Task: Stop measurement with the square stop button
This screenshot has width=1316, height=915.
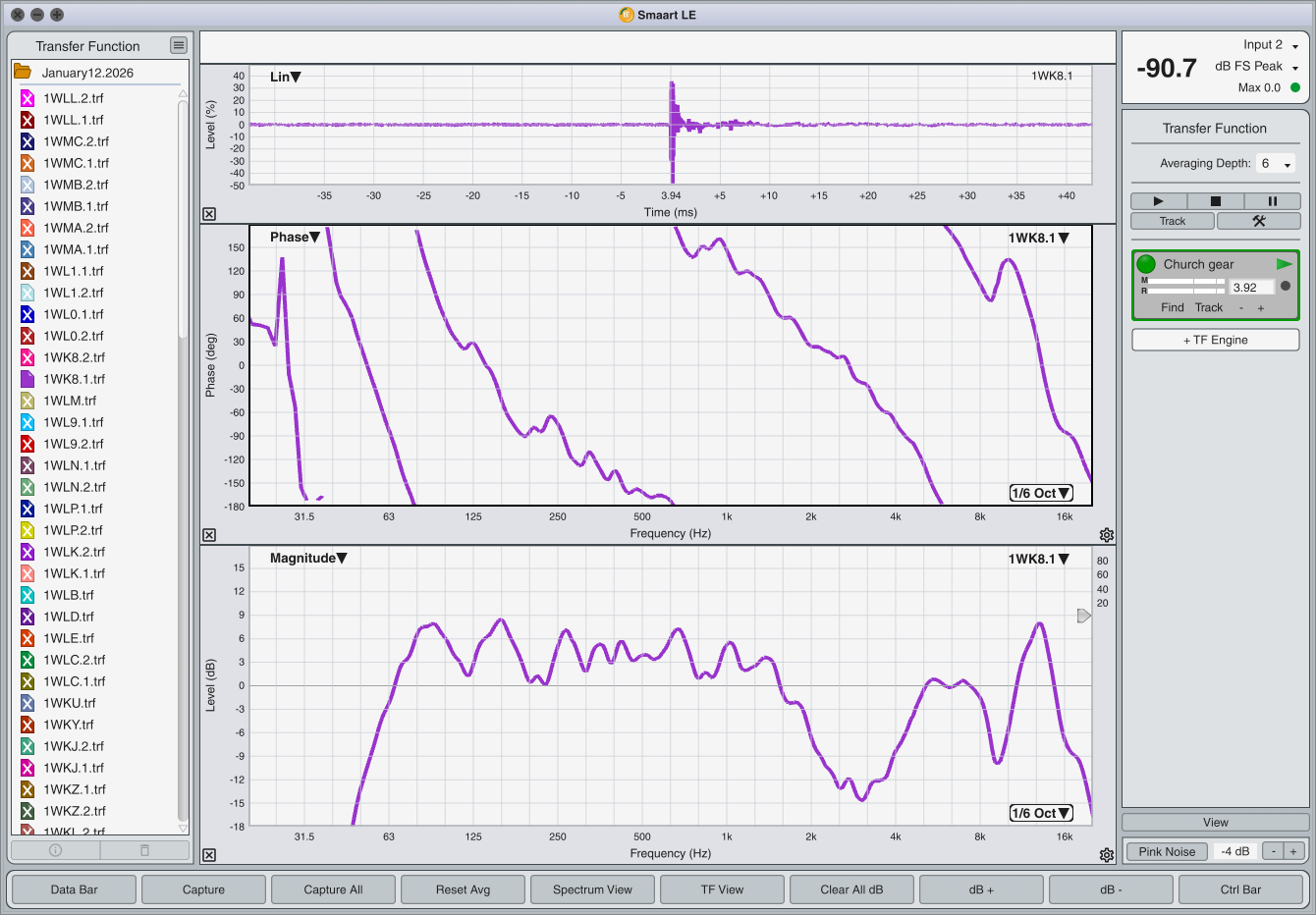Action: click(x=1215, y=201)
